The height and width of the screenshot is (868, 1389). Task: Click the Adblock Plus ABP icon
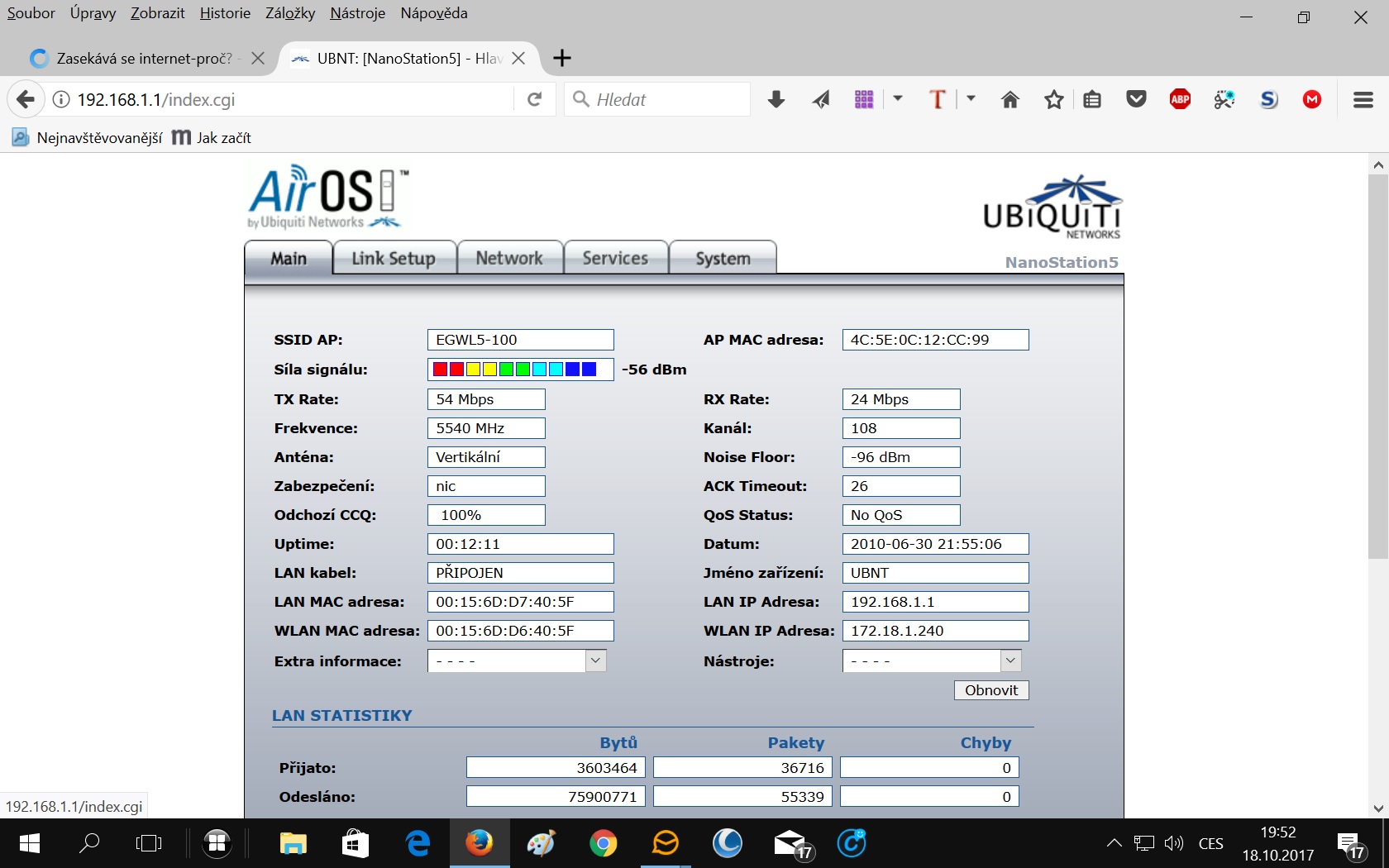pos(1180,100)
